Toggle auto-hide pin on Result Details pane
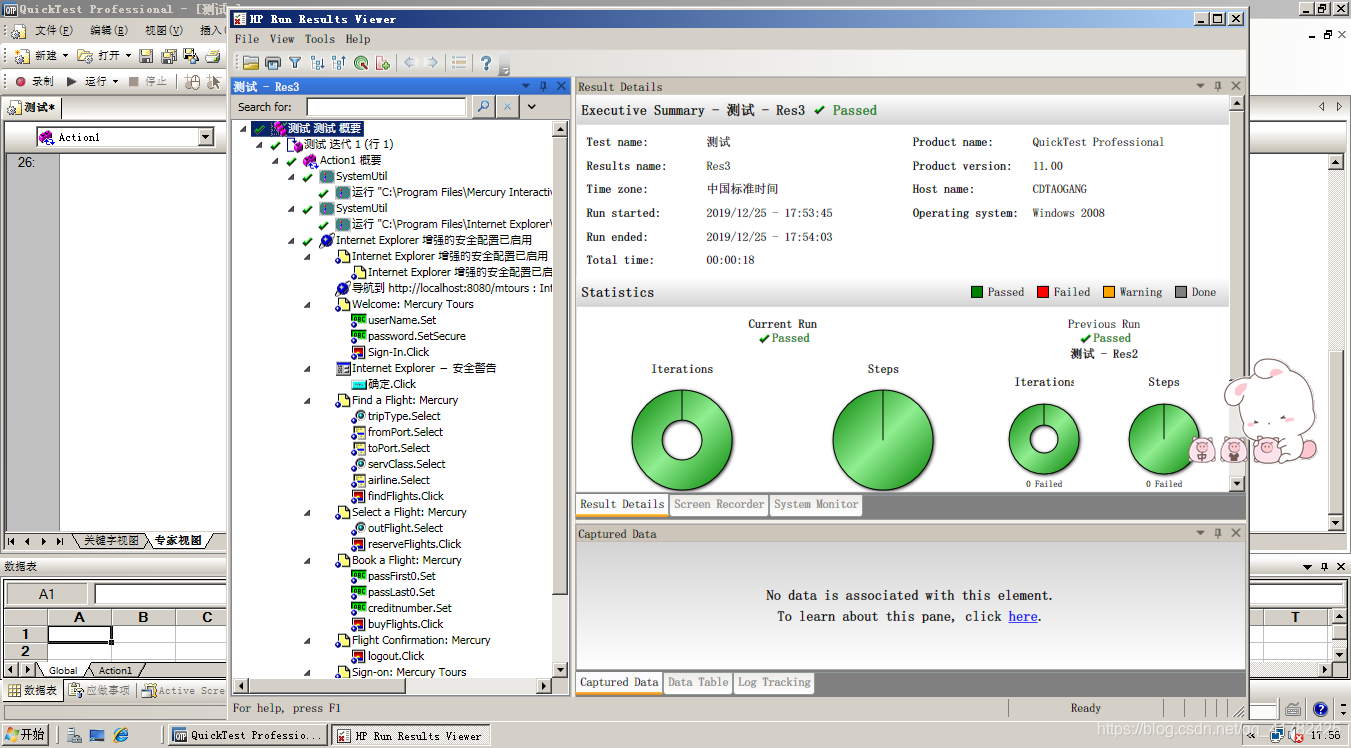 coord(1218,87)
